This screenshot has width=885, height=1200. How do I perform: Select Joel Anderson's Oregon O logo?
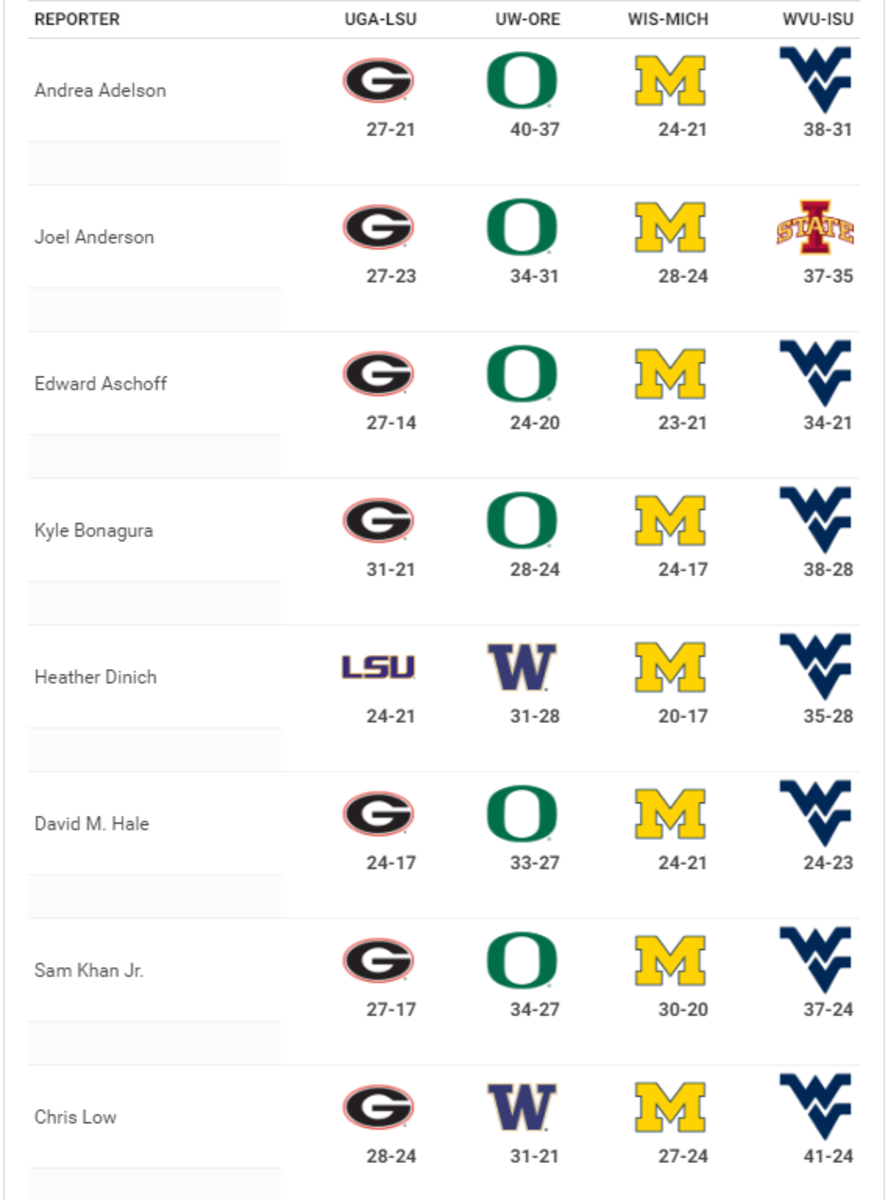521,228
